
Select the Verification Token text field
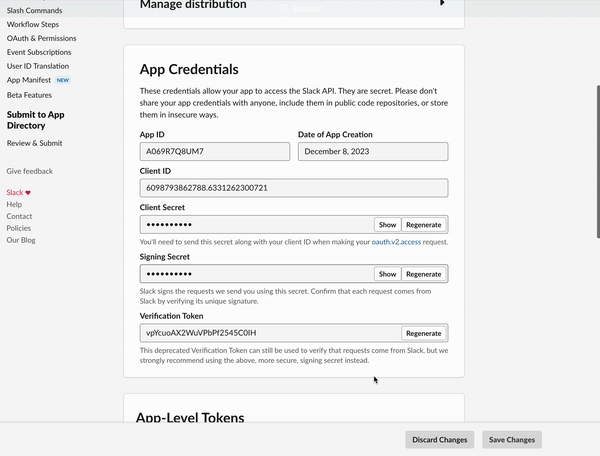click(270, 333)
